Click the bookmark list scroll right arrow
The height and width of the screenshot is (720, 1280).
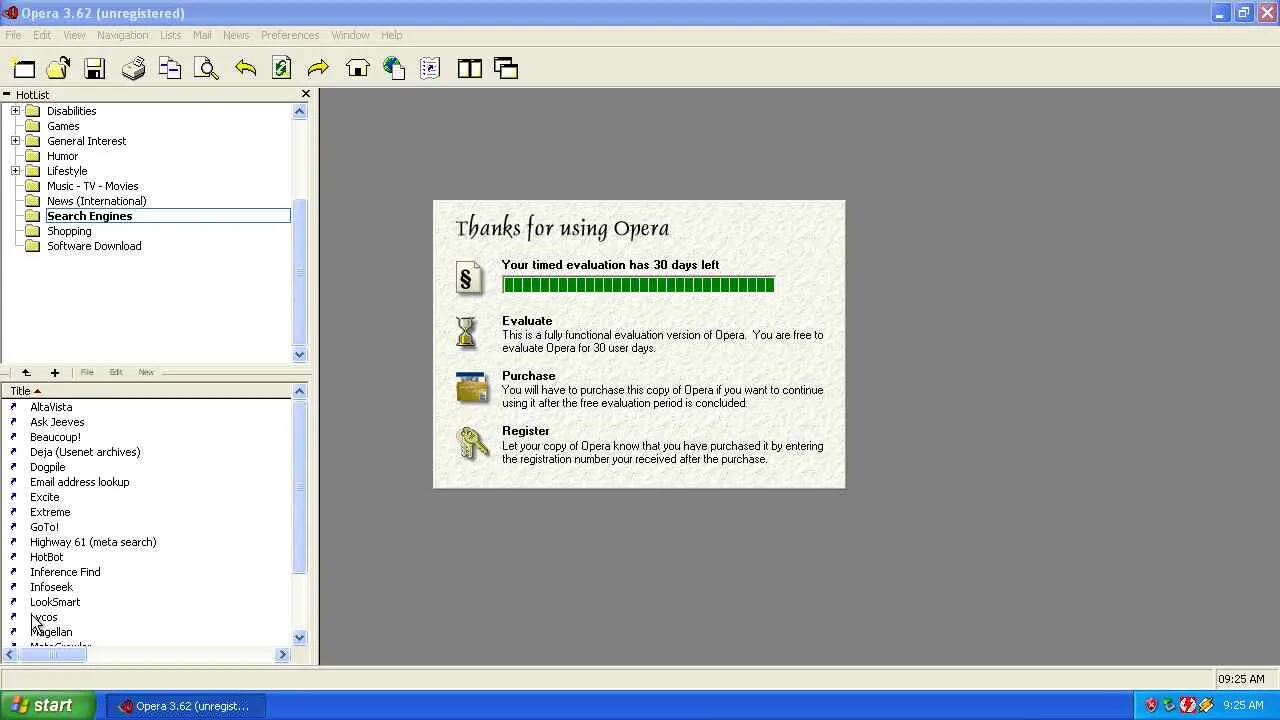282,655
